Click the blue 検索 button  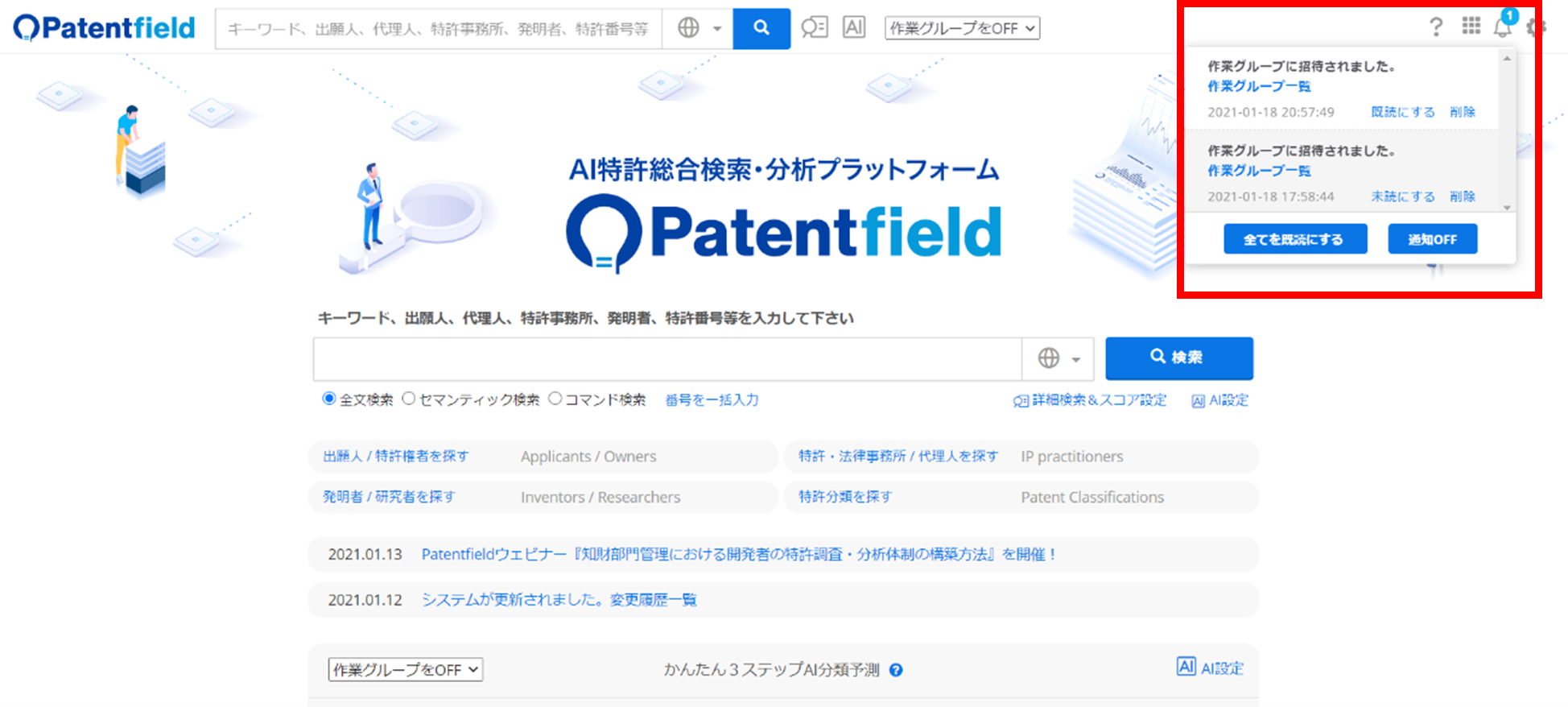1179,358
